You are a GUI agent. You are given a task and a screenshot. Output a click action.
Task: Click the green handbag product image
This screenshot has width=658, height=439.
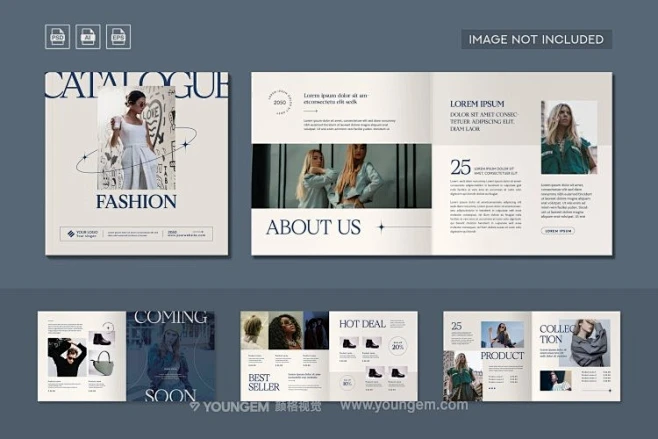click(x=102, y=364)
